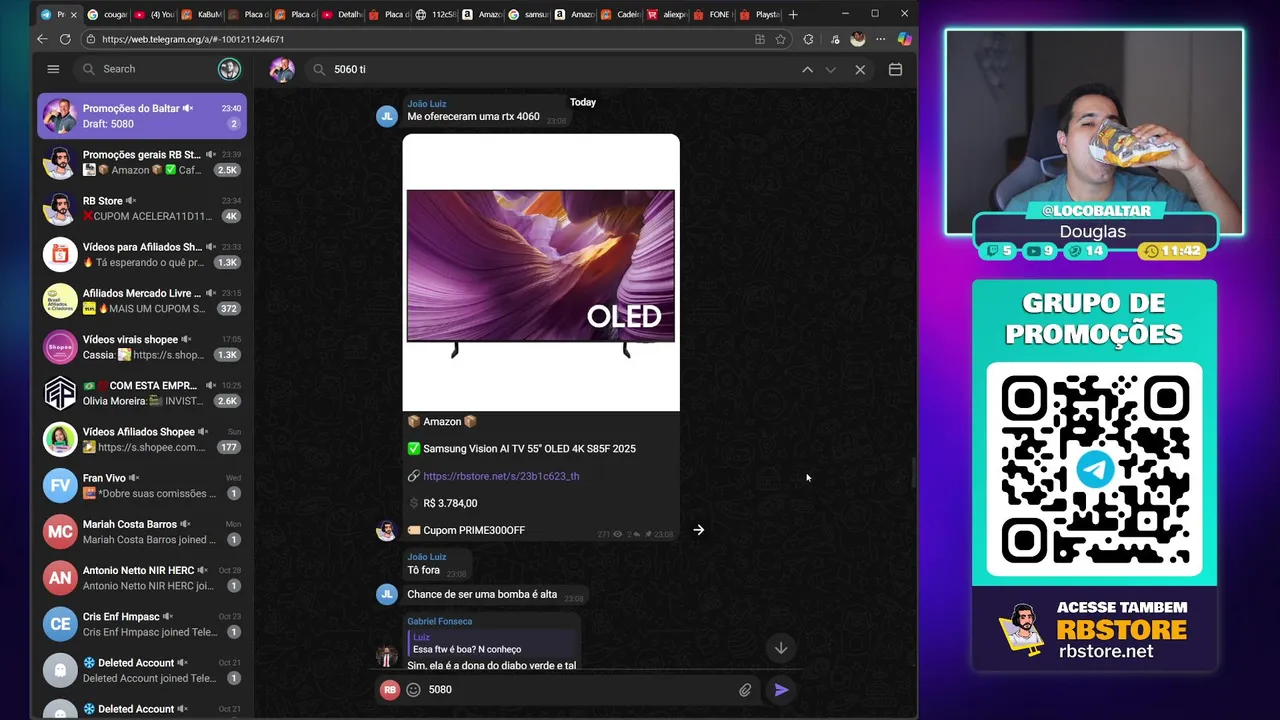Click the JL avatar beside 'Chance de ser uma bomba'
This screenshot has width=1280, height=720.
pyautogui.click(x=387, y=594)
